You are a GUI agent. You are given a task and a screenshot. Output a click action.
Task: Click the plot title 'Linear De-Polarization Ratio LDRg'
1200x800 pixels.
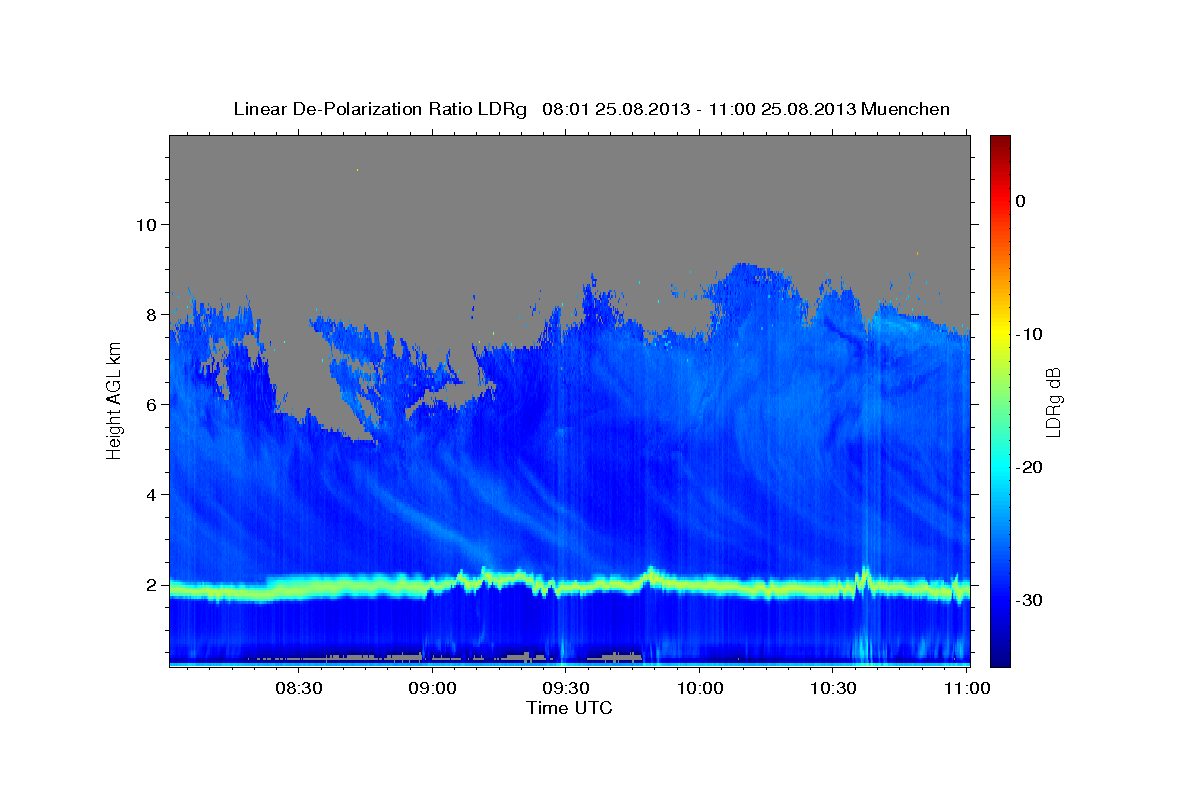coord(379,109)
